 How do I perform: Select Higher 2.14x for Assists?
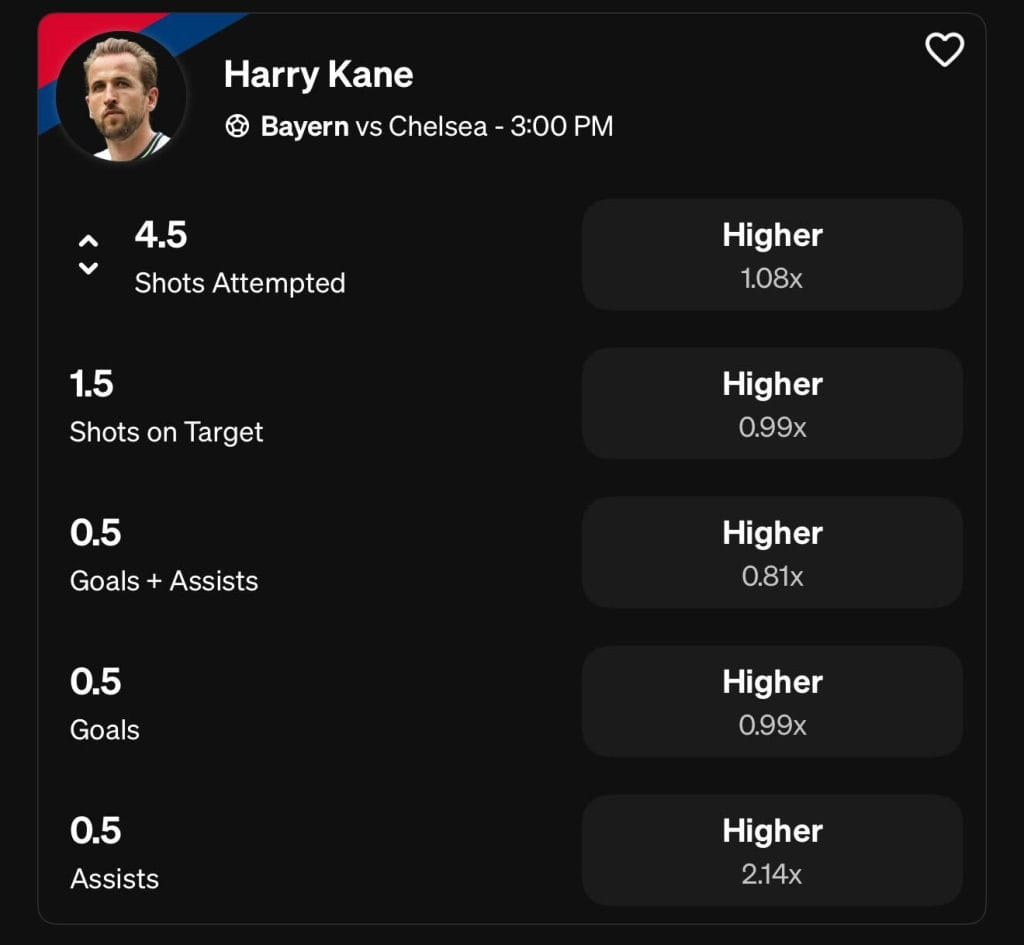tap(772, 850)
